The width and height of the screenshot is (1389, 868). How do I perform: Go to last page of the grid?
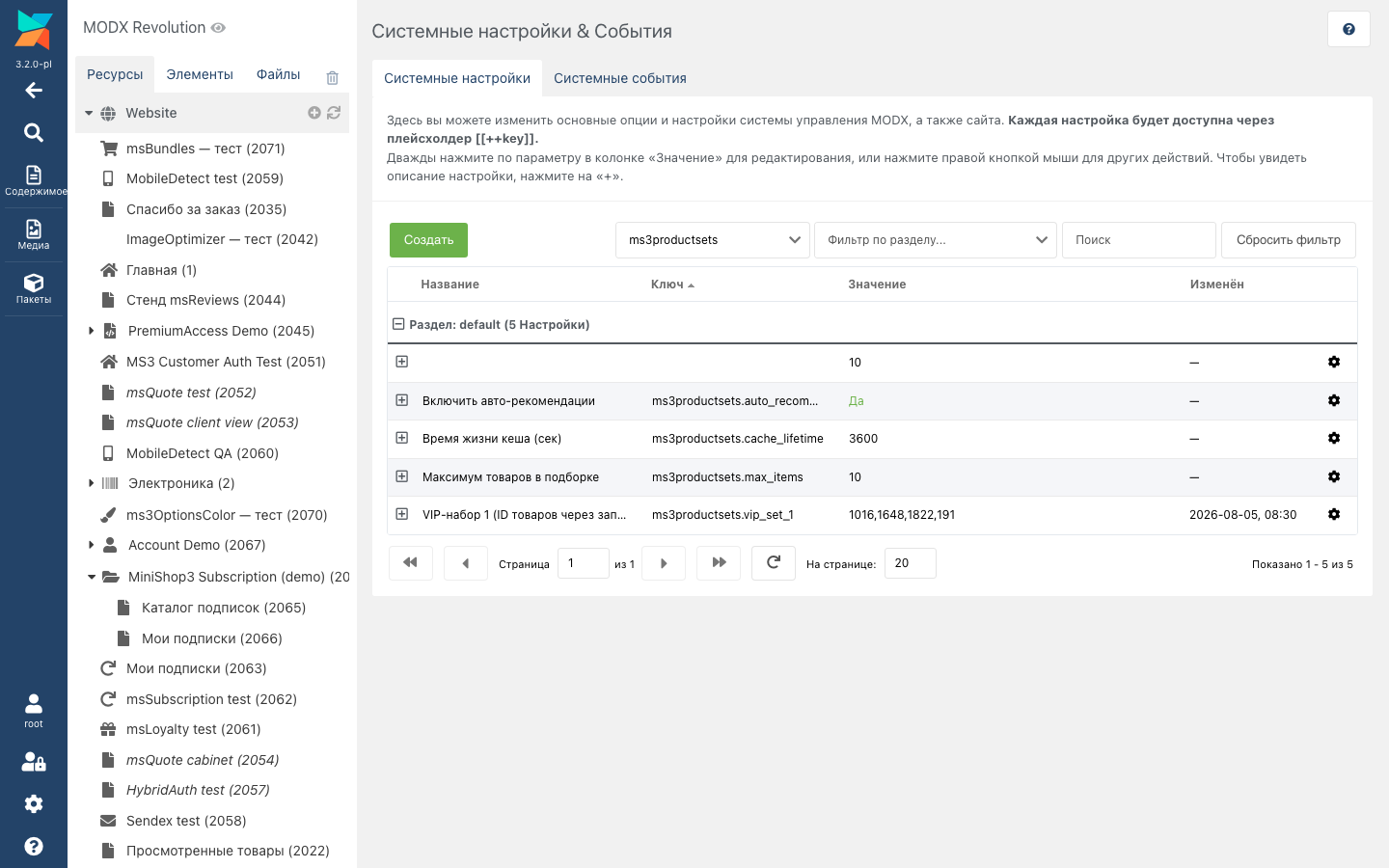coord(719,563)
